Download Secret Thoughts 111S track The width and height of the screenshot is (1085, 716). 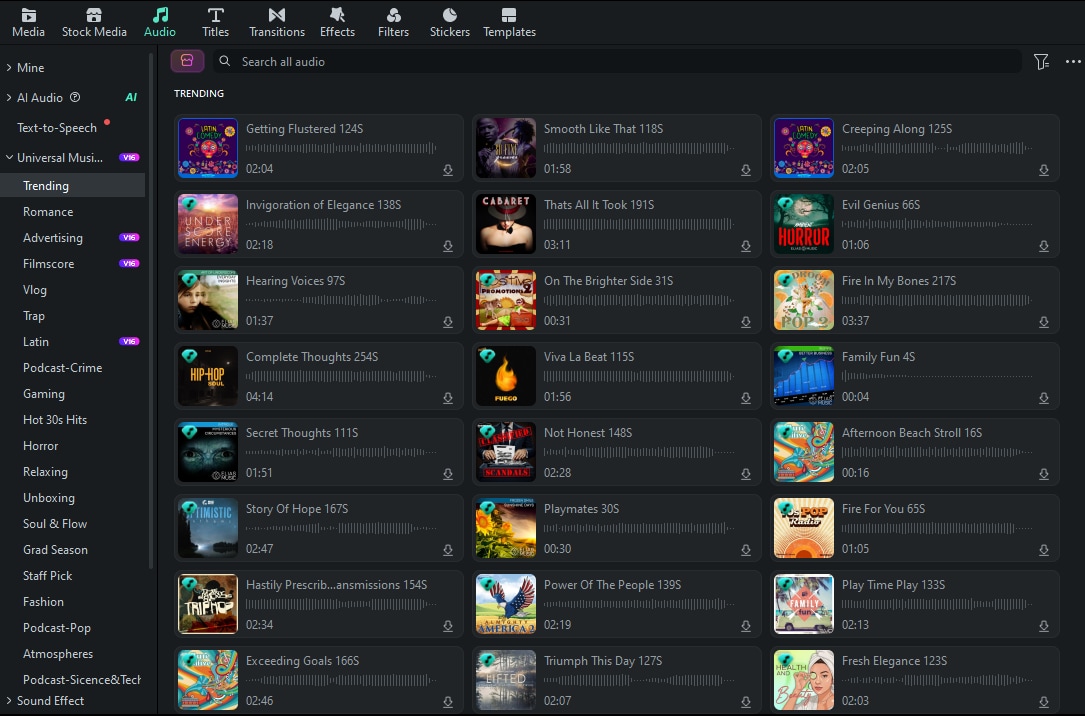point(448,474)
